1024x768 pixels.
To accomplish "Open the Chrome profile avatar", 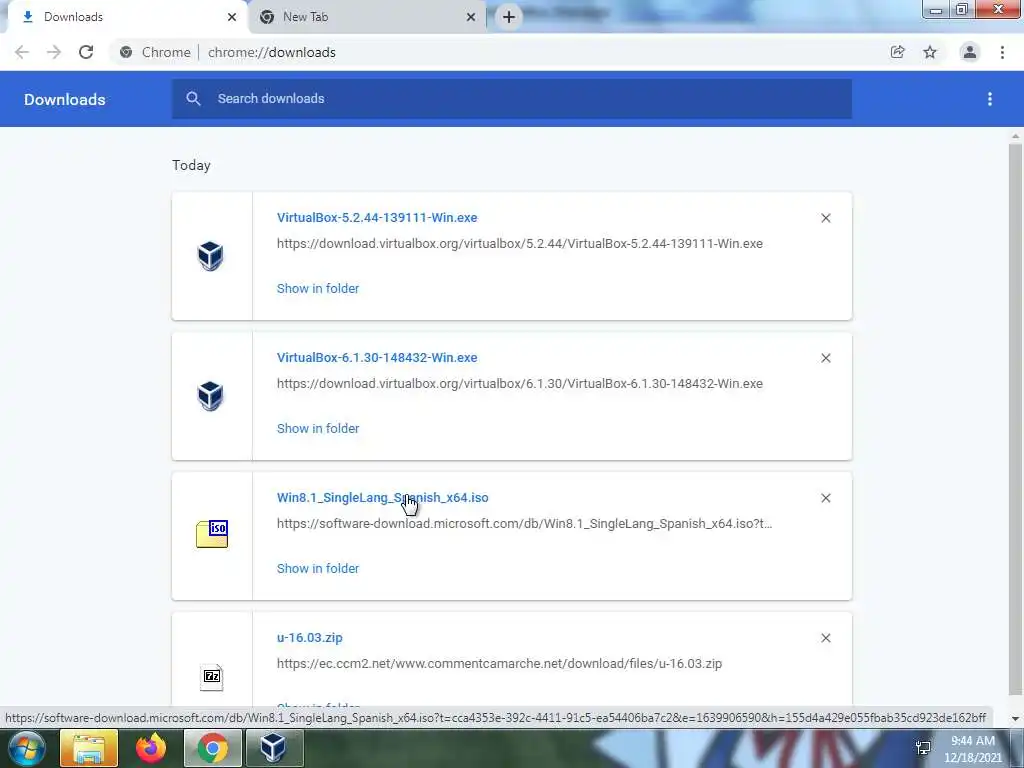I will 970,52.
